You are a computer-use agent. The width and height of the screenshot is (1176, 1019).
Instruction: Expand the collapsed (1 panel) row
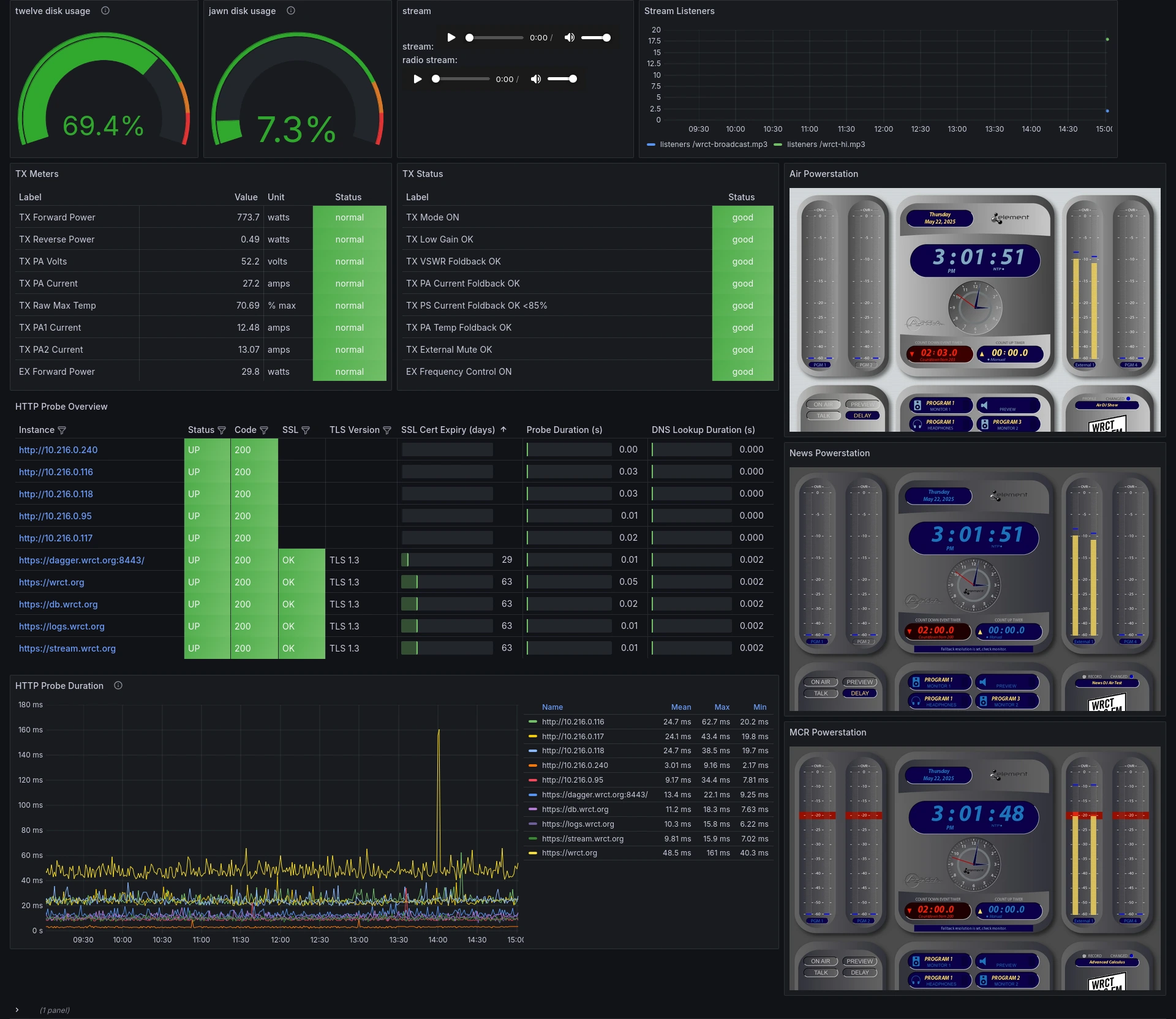[x=17, y=1010]
